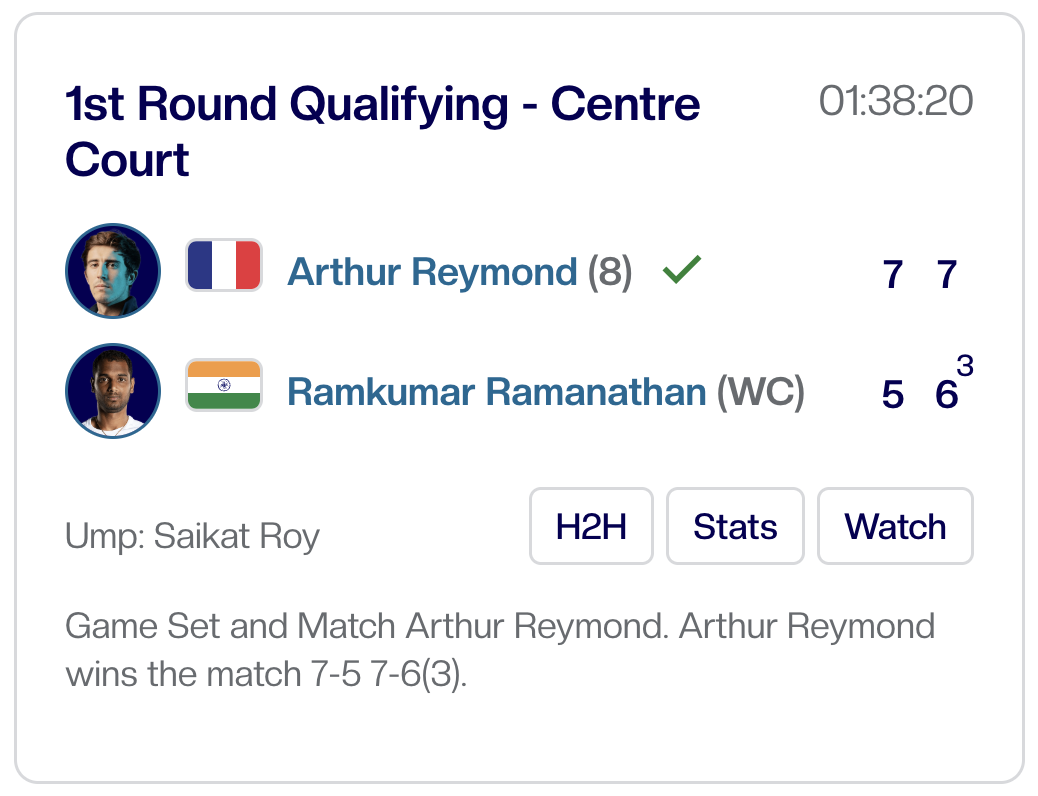This screenshot has width=1038, height=796.
Task: View match Stats
Action: pyautogui.click(x=735, y=526)
